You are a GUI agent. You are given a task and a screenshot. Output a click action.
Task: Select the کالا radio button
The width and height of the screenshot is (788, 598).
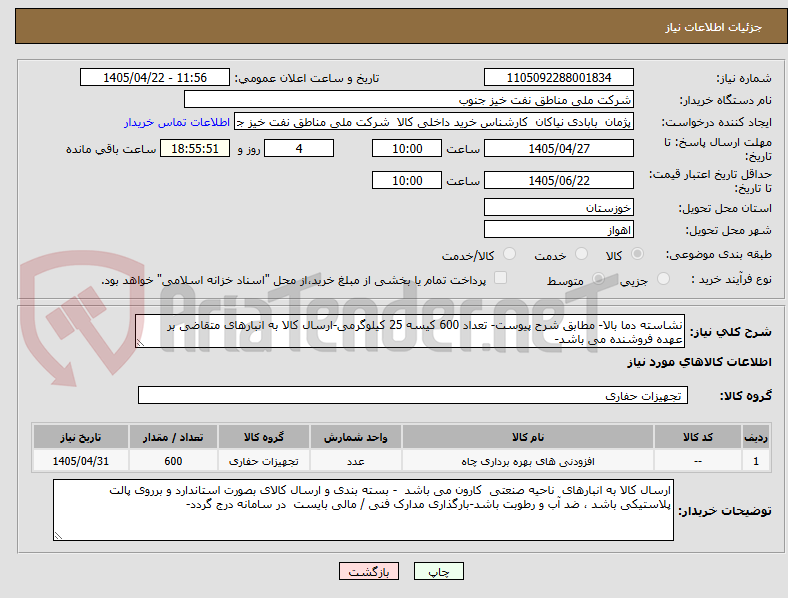[x=637, y=254]
